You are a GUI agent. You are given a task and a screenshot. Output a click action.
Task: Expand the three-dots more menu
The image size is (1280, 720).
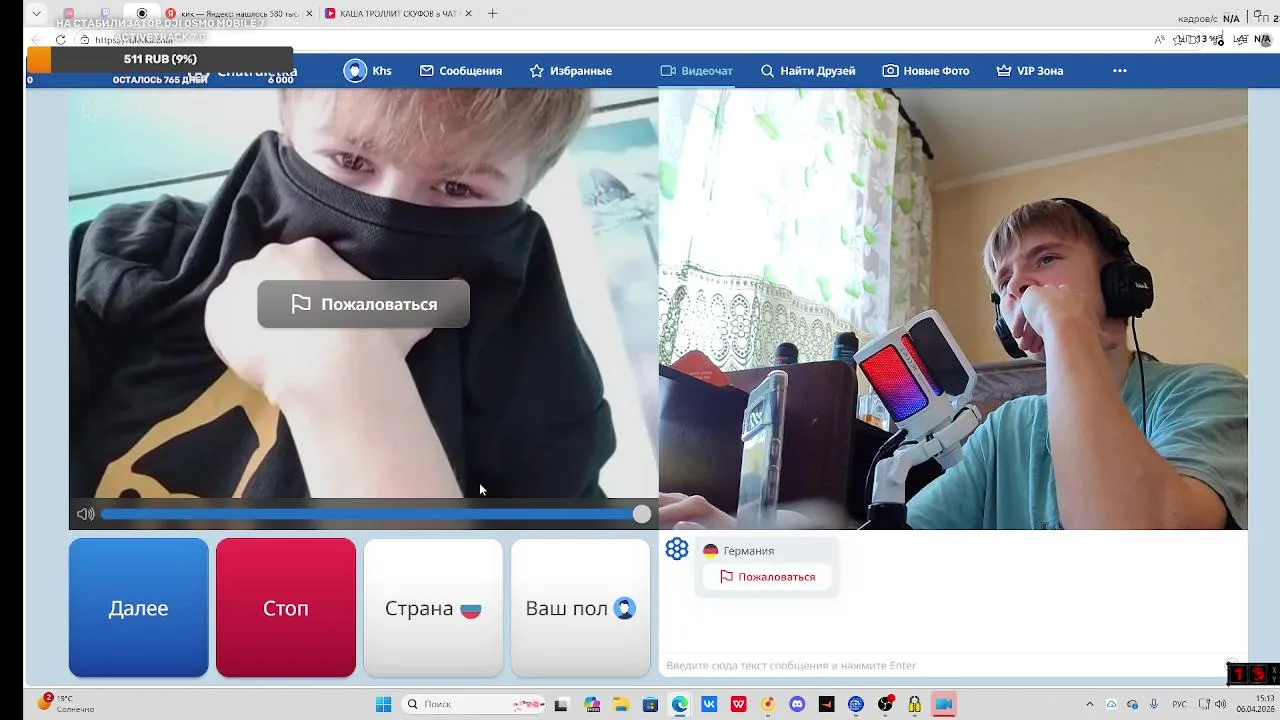tap(1120, 71)
